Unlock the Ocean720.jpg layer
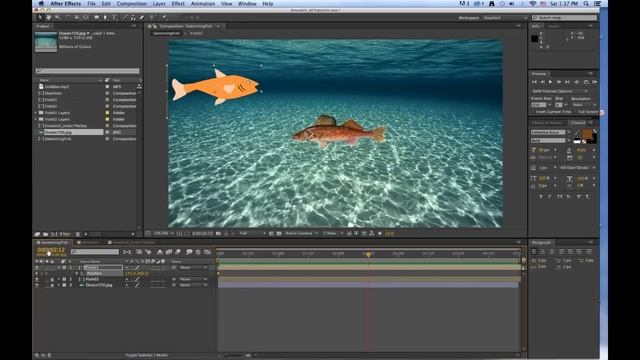 point(52,285)
